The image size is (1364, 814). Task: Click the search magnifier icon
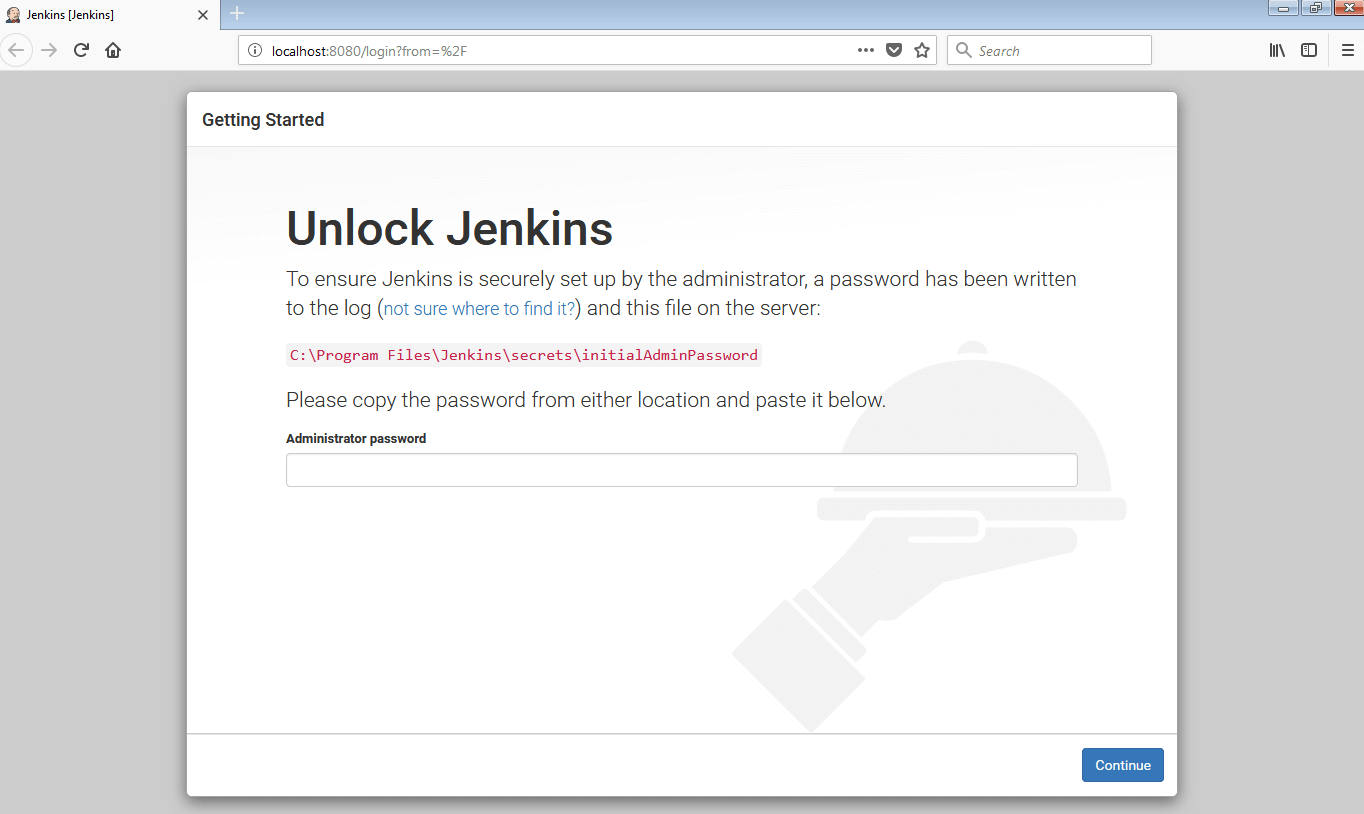click(964, 50)
